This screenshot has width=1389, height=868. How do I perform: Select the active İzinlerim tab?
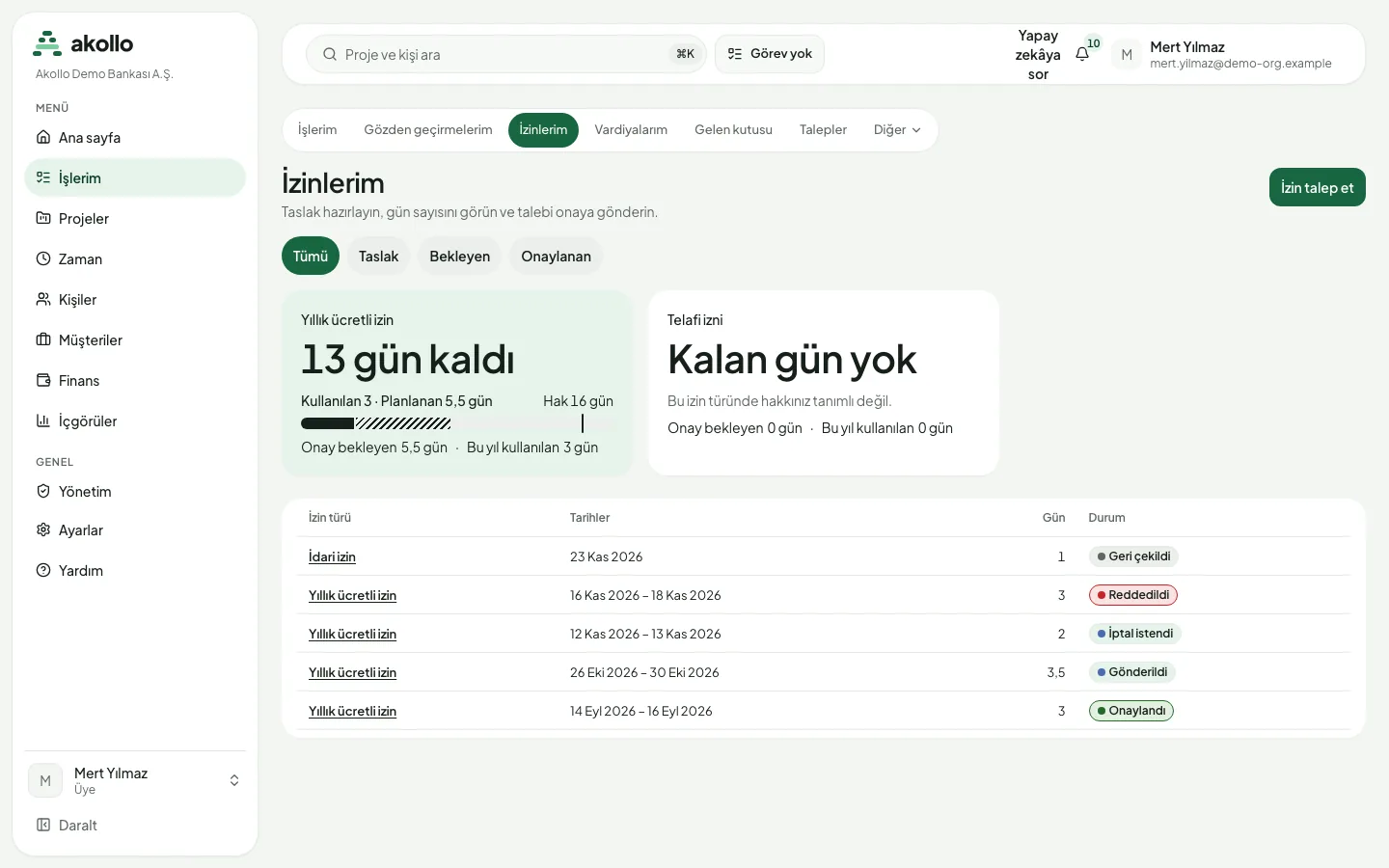click(x=543, y=130)
